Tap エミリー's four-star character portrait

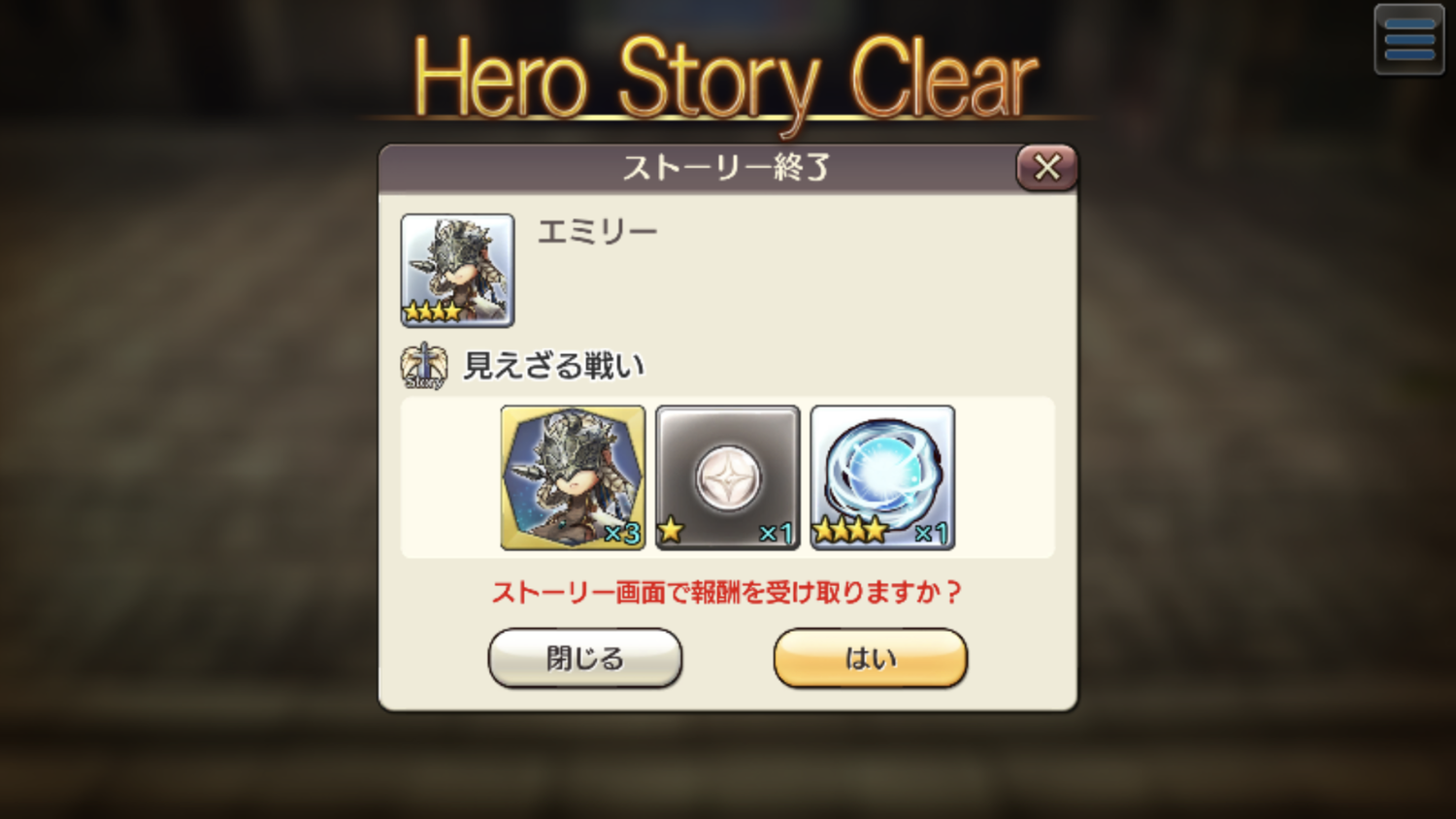(x=457, y=270)
